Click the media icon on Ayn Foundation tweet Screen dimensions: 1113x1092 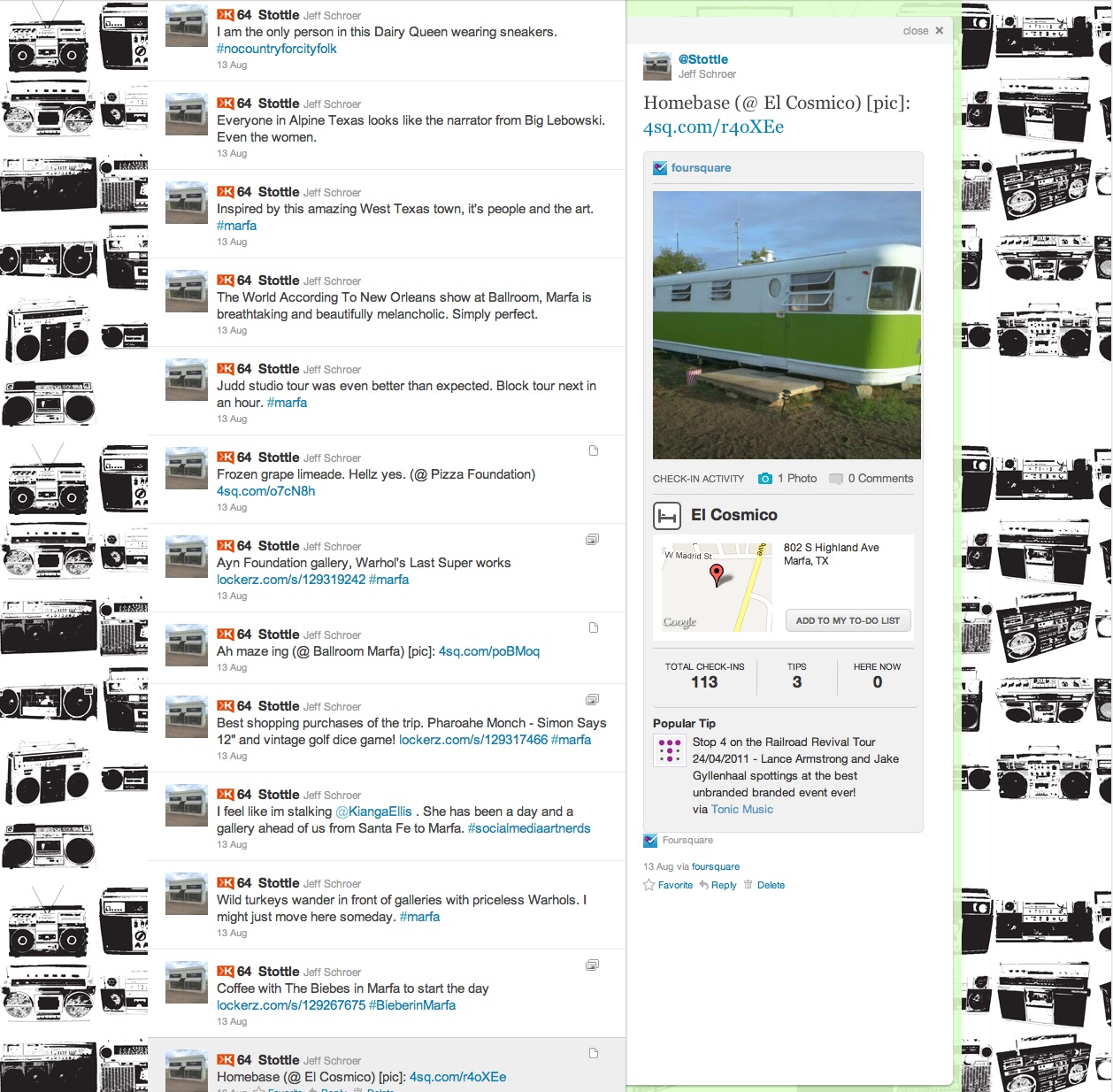click(x=592, y=539)
